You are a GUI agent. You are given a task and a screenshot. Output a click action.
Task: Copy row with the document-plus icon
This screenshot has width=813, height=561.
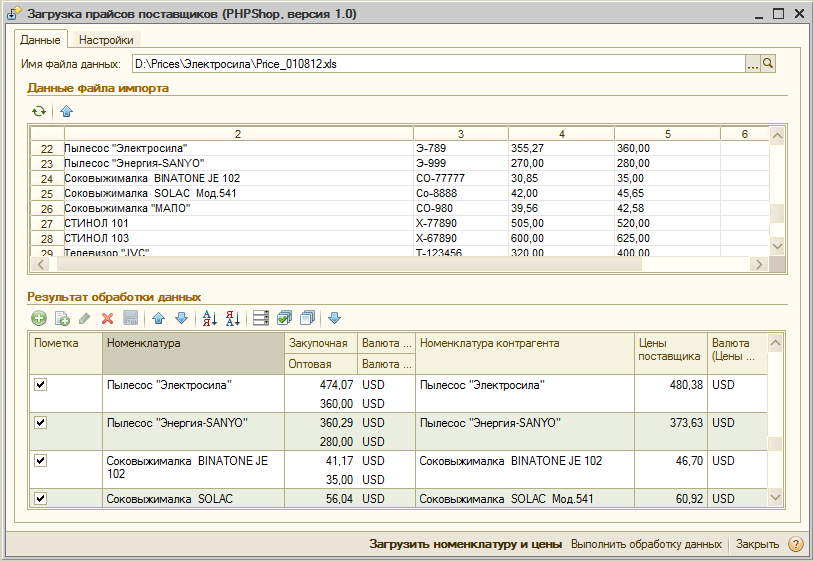[x=62, y=318]
